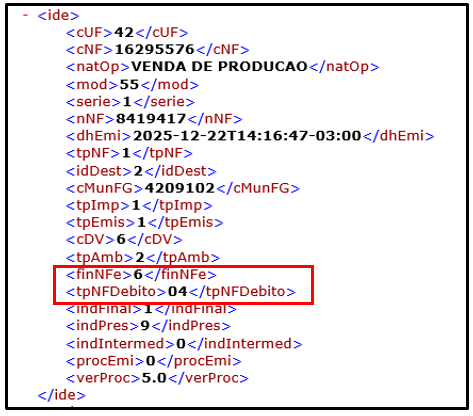Select the cNF value 16295576
This screenshot has width=473, height=416.
point(154,50)
